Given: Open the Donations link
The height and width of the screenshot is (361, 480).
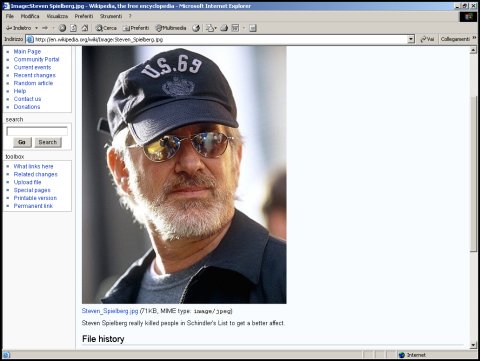Looking at the screenshot, I should tap(27, 107).
